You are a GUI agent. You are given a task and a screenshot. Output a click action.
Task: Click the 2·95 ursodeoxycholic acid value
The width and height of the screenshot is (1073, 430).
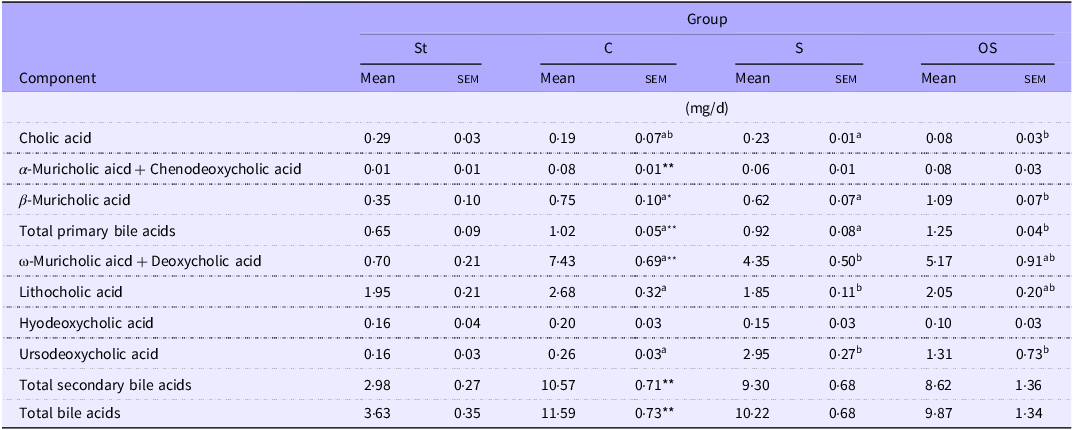coord(750,353)
